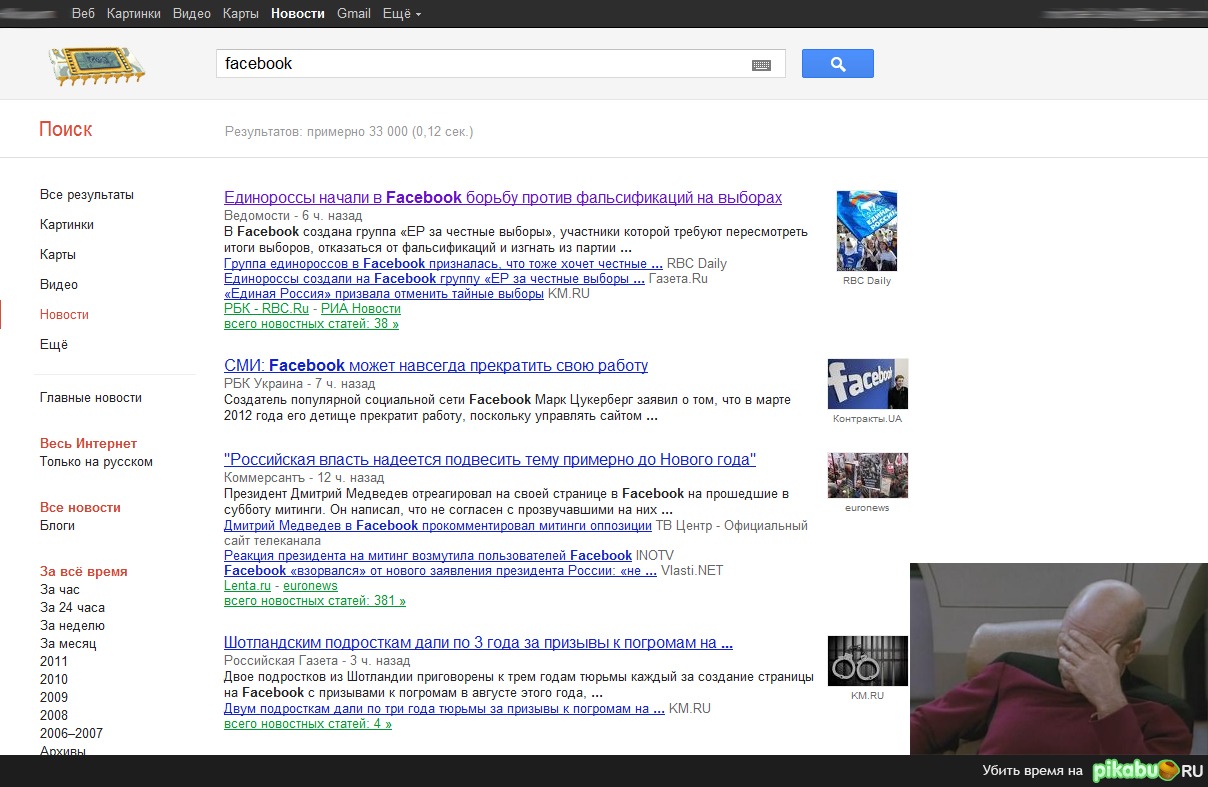Open Gmail from the top navigation bar
The height and width of the screenshot is (787, 1208).
click(354, 14)
